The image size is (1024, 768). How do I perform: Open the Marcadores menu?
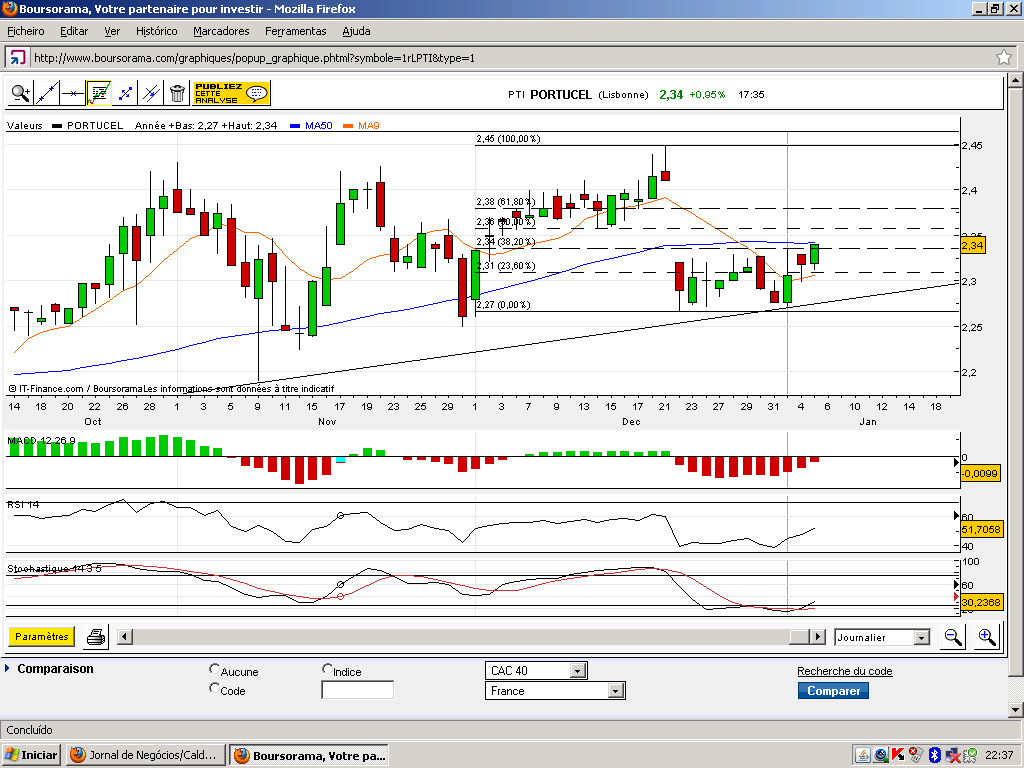click(x=221, y=31)
